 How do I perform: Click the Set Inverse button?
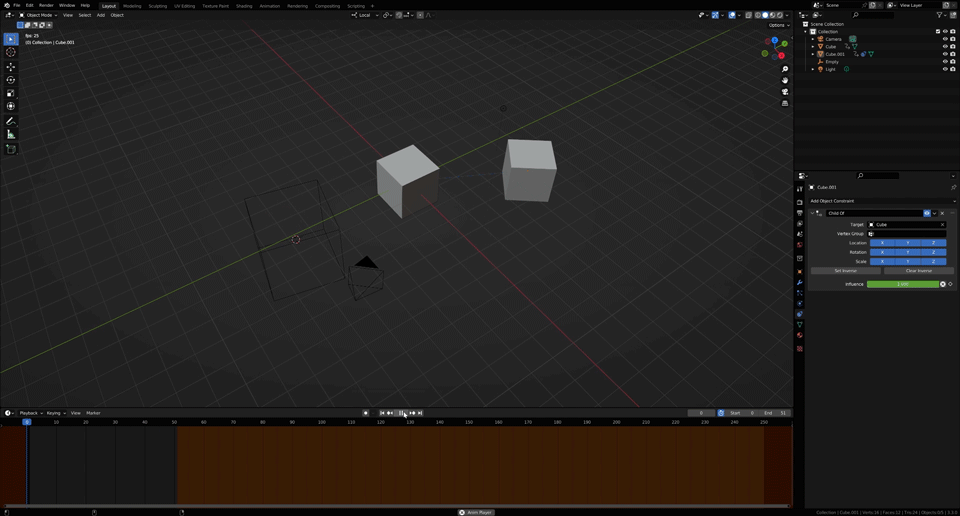(846, 271)
